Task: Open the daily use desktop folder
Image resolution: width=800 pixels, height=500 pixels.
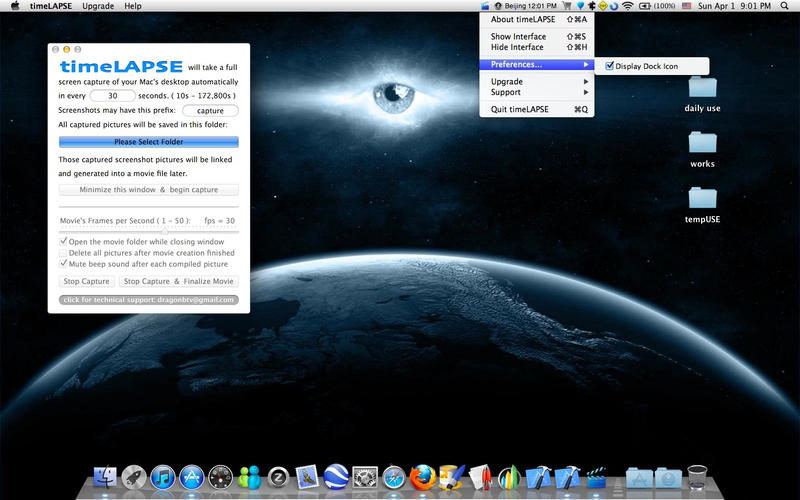Action: (702, 94)
